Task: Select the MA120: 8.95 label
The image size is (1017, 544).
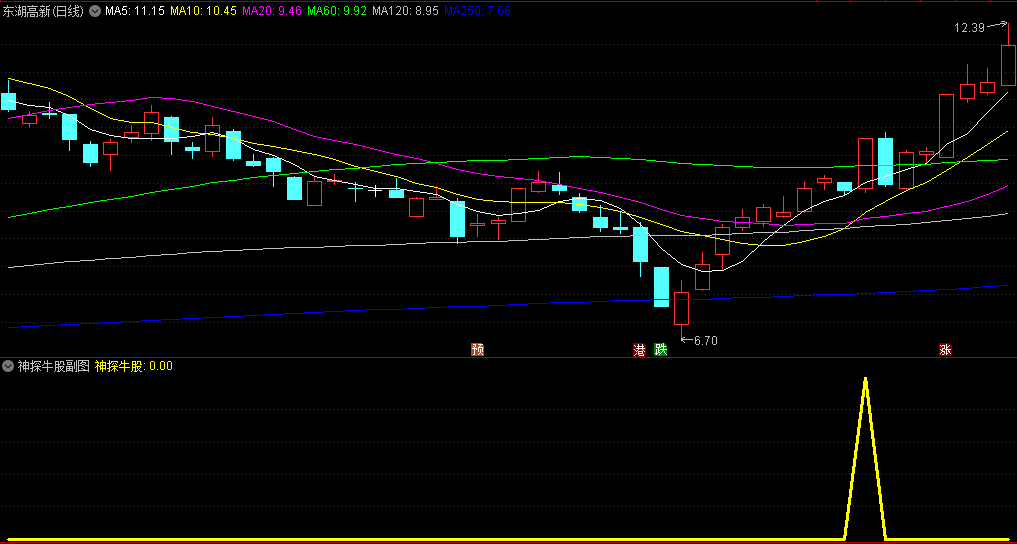Action: (x=406, y=10)
